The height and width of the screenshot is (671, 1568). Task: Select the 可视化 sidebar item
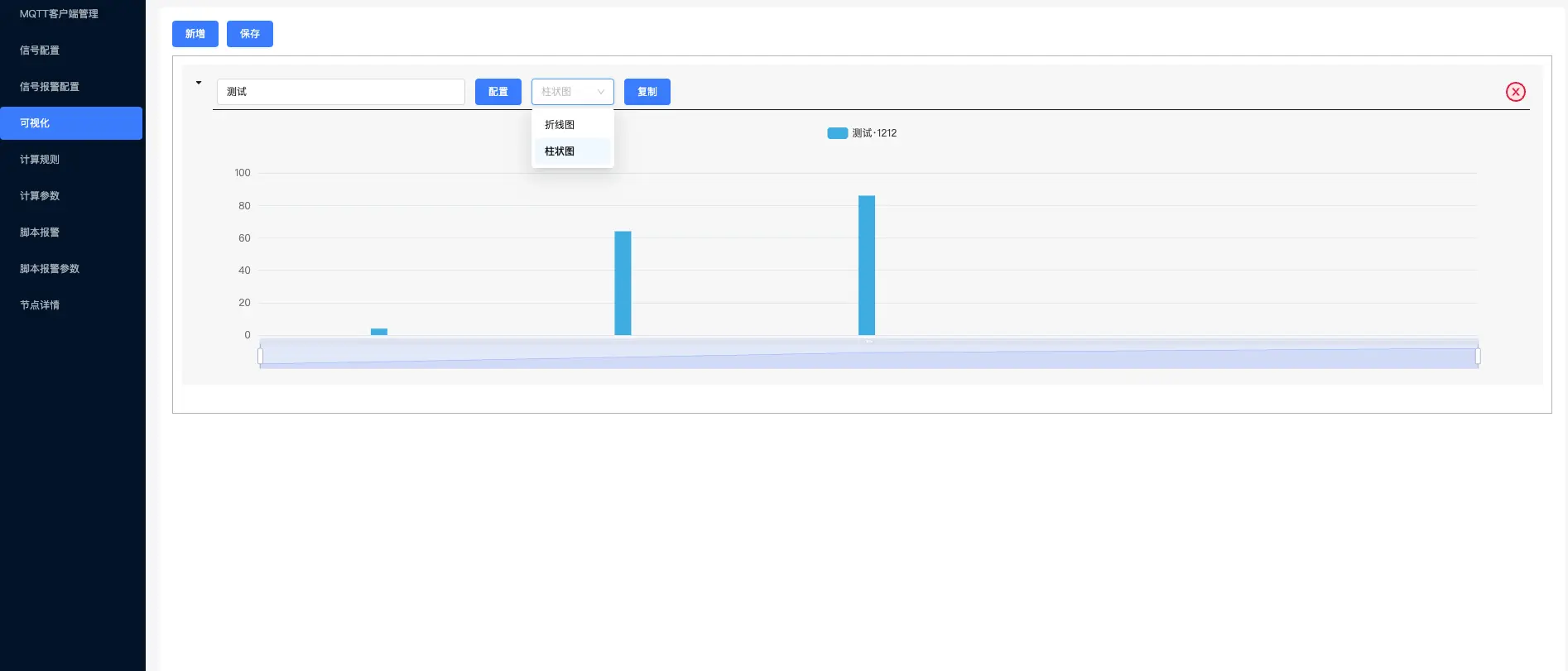[x=71, y=123]
